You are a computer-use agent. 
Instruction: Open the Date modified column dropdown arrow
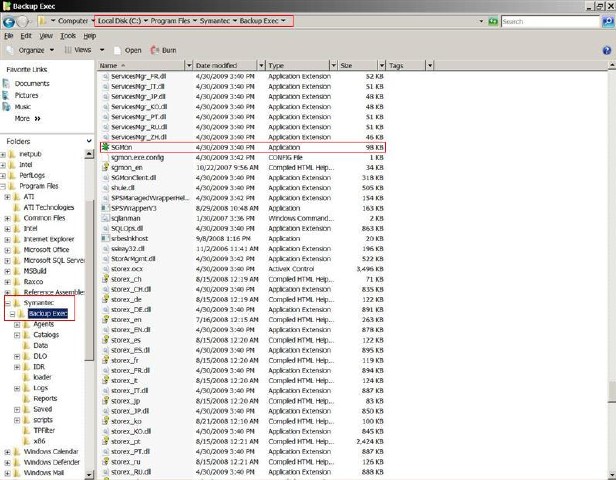click(x=262, y=65)
